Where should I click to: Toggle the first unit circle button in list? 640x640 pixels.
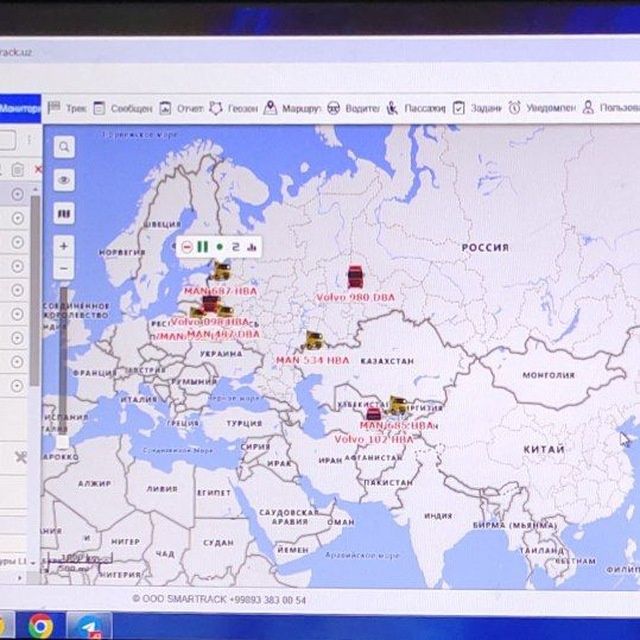17,194
